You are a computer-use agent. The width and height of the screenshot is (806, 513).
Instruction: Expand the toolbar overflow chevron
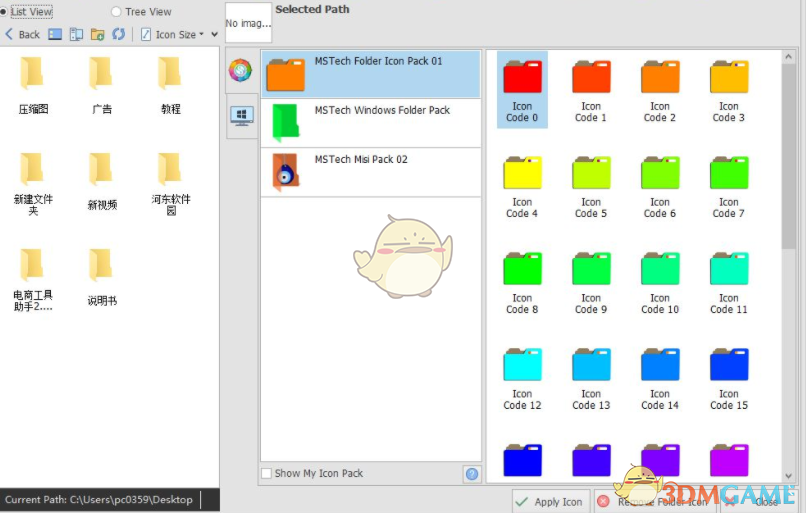click(x=214, y=34)
